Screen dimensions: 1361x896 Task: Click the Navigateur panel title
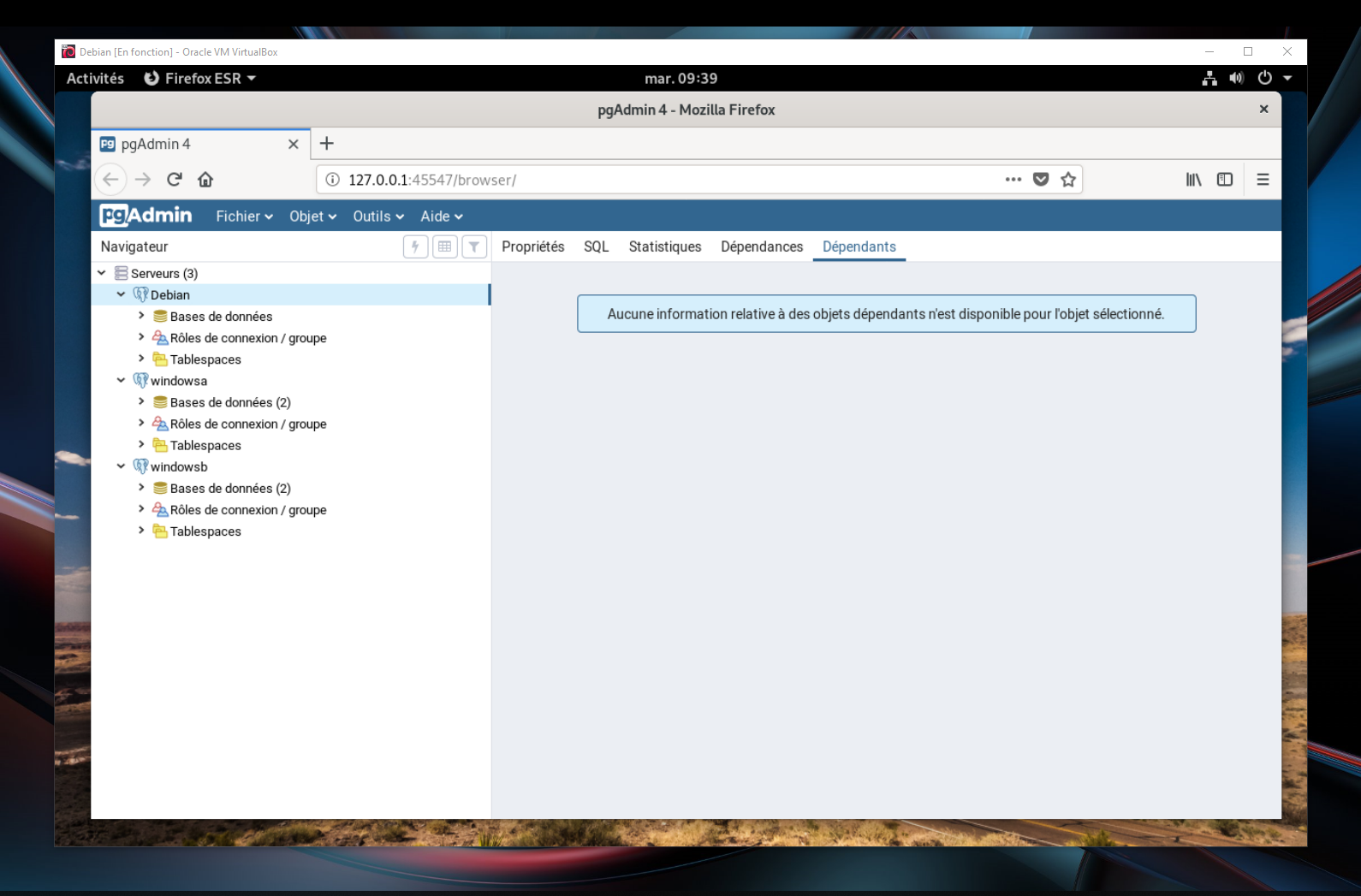pyautogui.click(x=134, y=246)
